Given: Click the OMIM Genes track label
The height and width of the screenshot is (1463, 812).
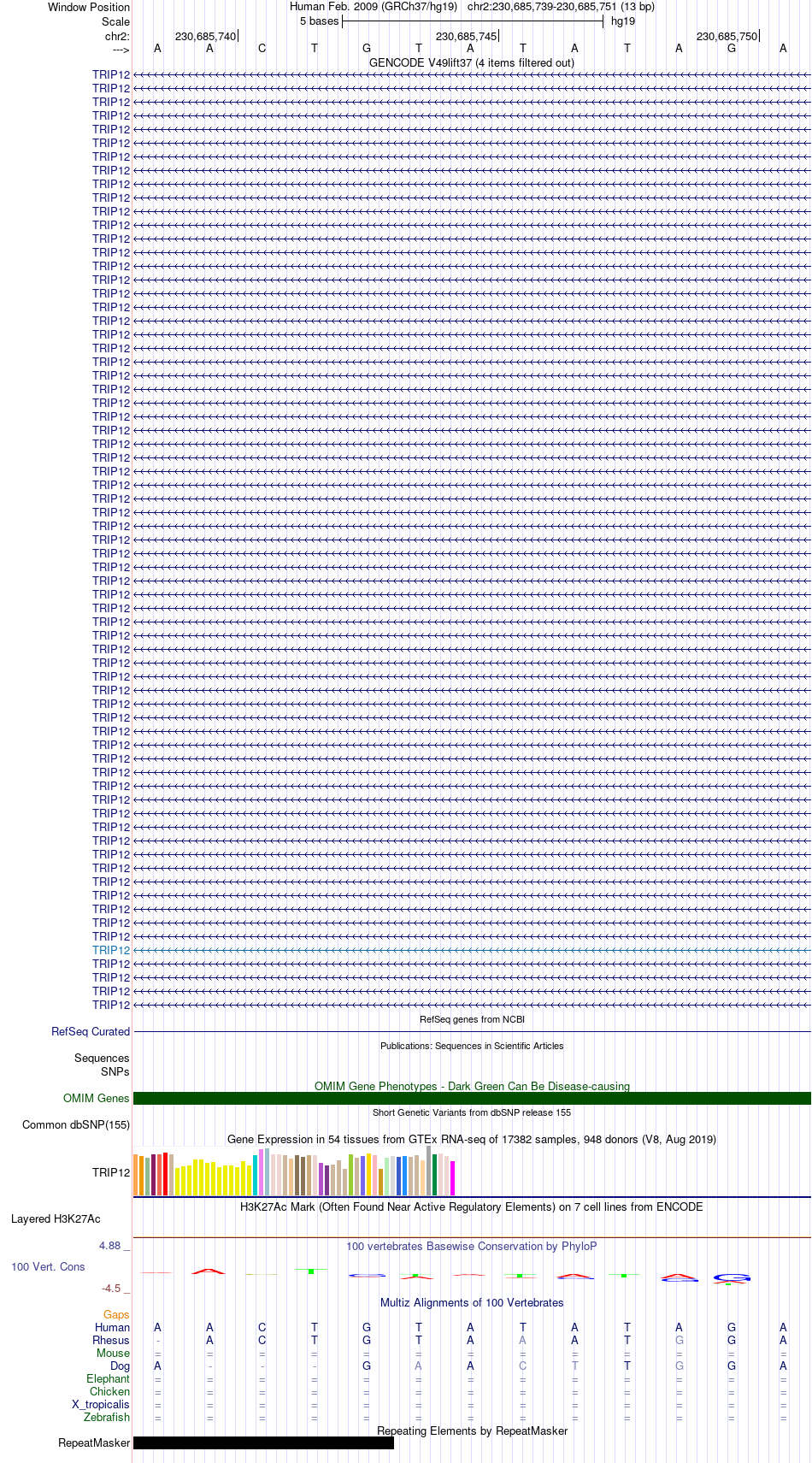Looking at the screenshot, I should tap(97, 1098).
